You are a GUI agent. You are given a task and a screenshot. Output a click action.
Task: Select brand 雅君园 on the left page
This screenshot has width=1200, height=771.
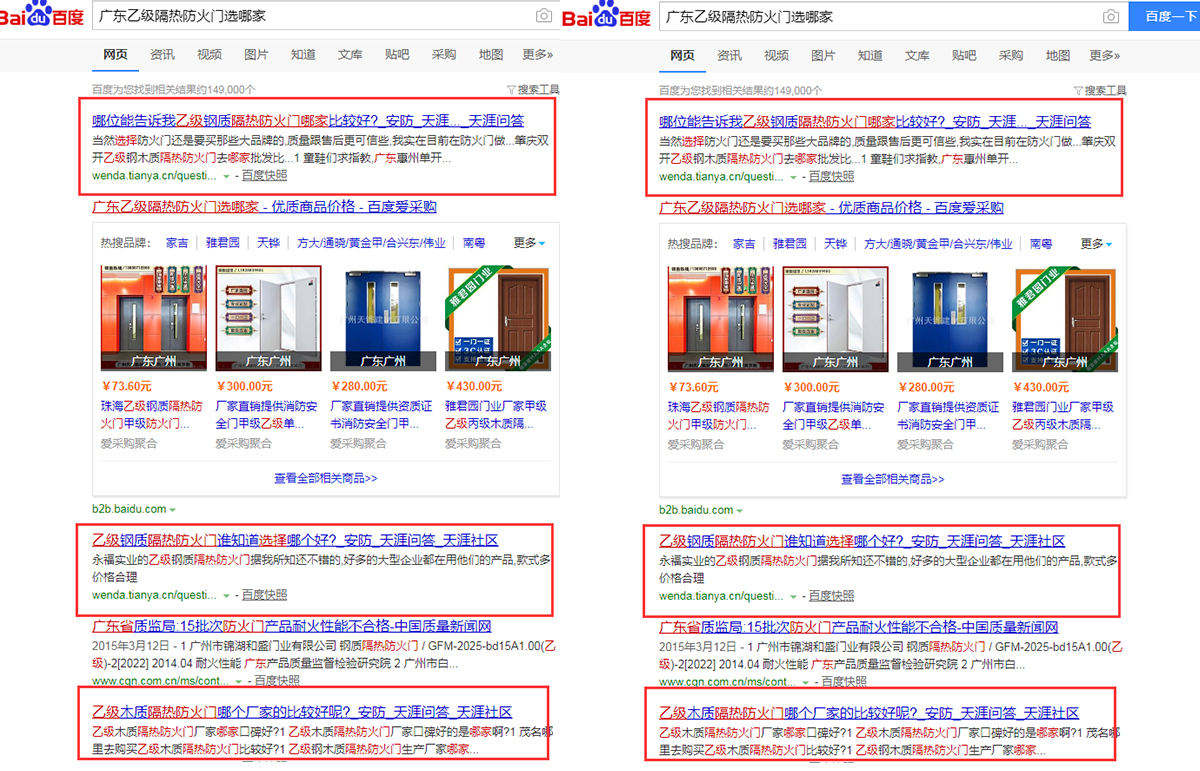(223, 243)
